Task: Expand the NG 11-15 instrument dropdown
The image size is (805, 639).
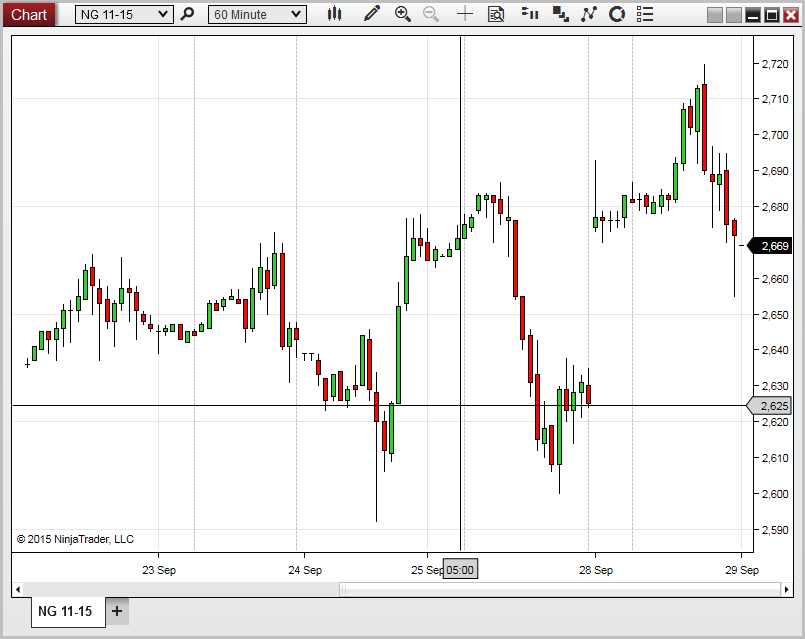Action: tap(124, 14)
